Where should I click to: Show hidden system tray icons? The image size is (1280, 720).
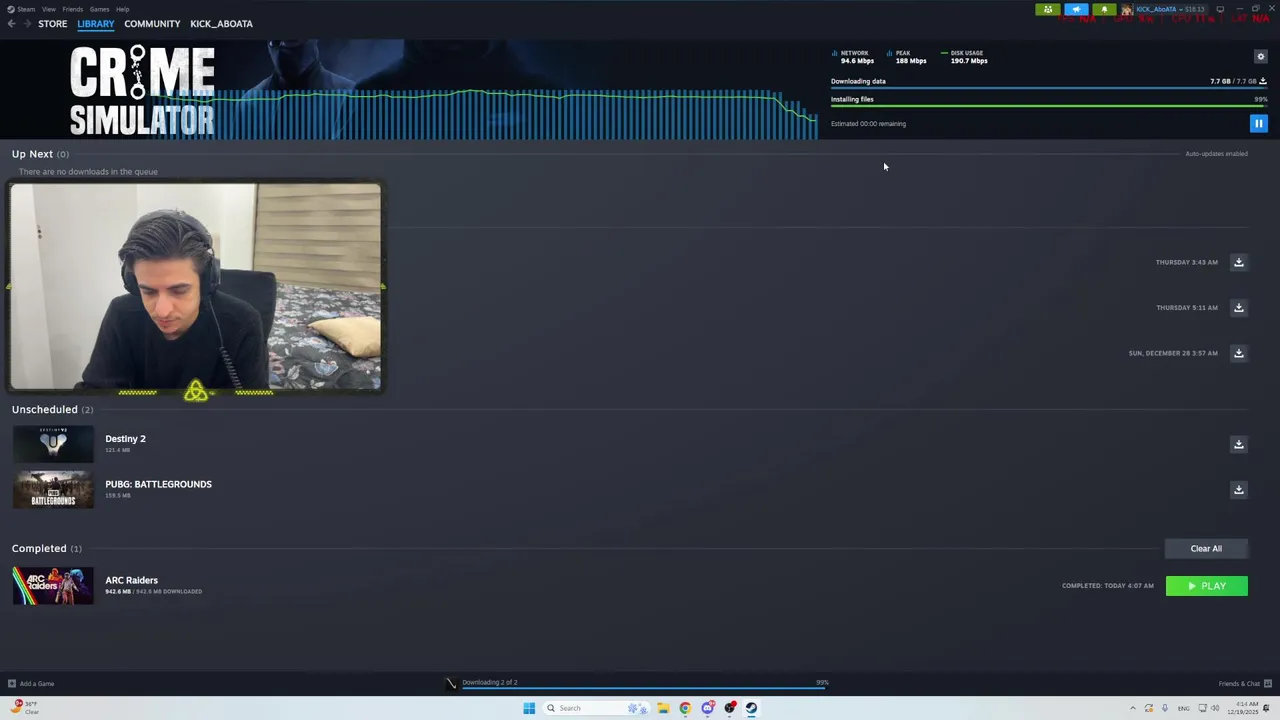click(x=1133, y=708)
